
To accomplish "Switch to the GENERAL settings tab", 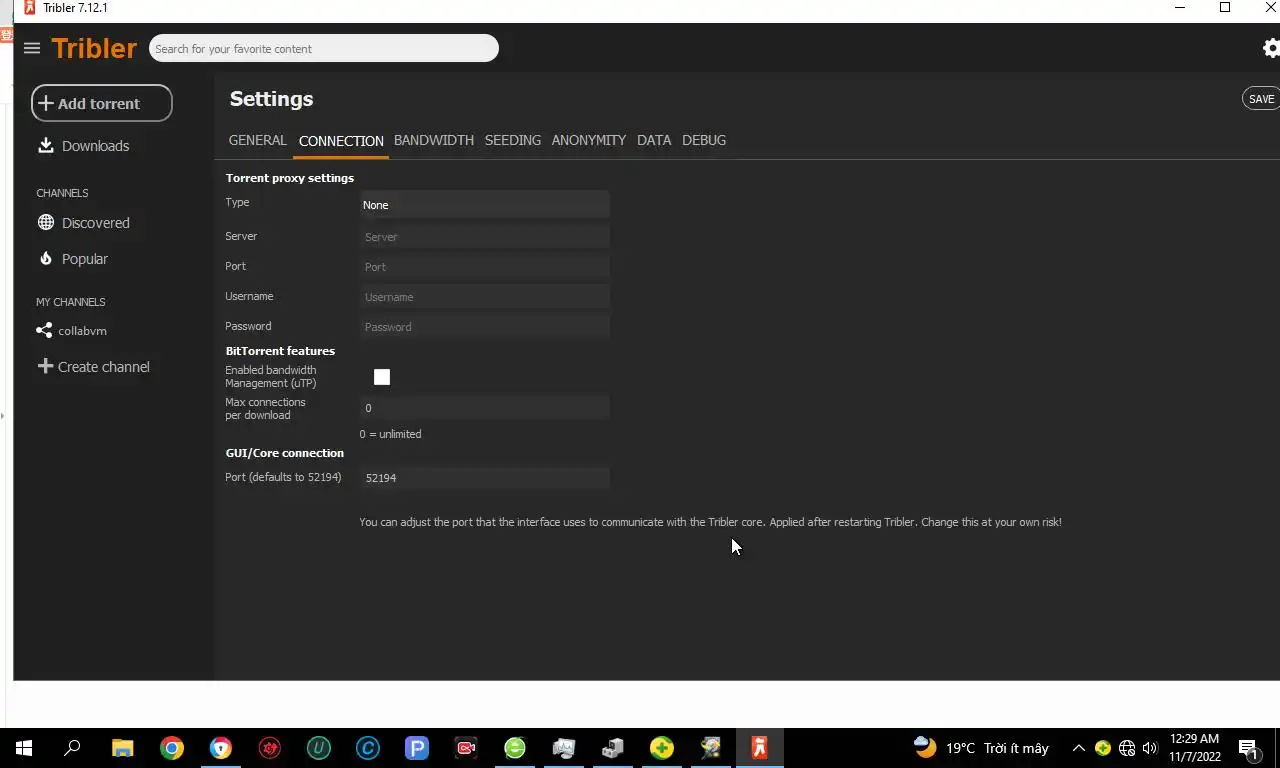I will pyautogui.click(x=257, y=140).
